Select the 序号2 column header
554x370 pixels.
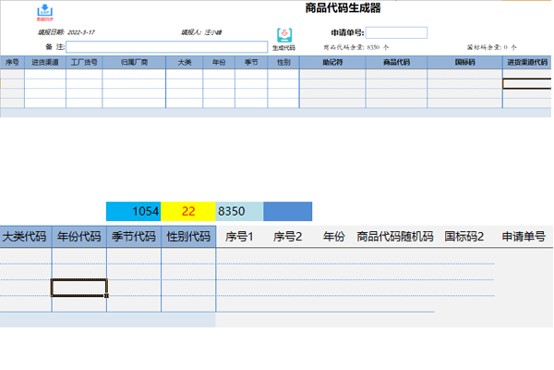pos(288,236)
